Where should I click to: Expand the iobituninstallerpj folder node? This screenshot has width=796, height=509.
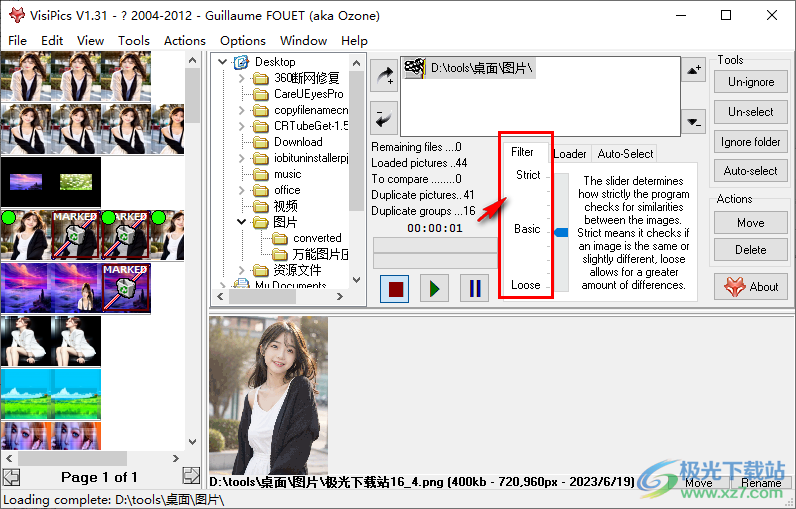(242, 158)
